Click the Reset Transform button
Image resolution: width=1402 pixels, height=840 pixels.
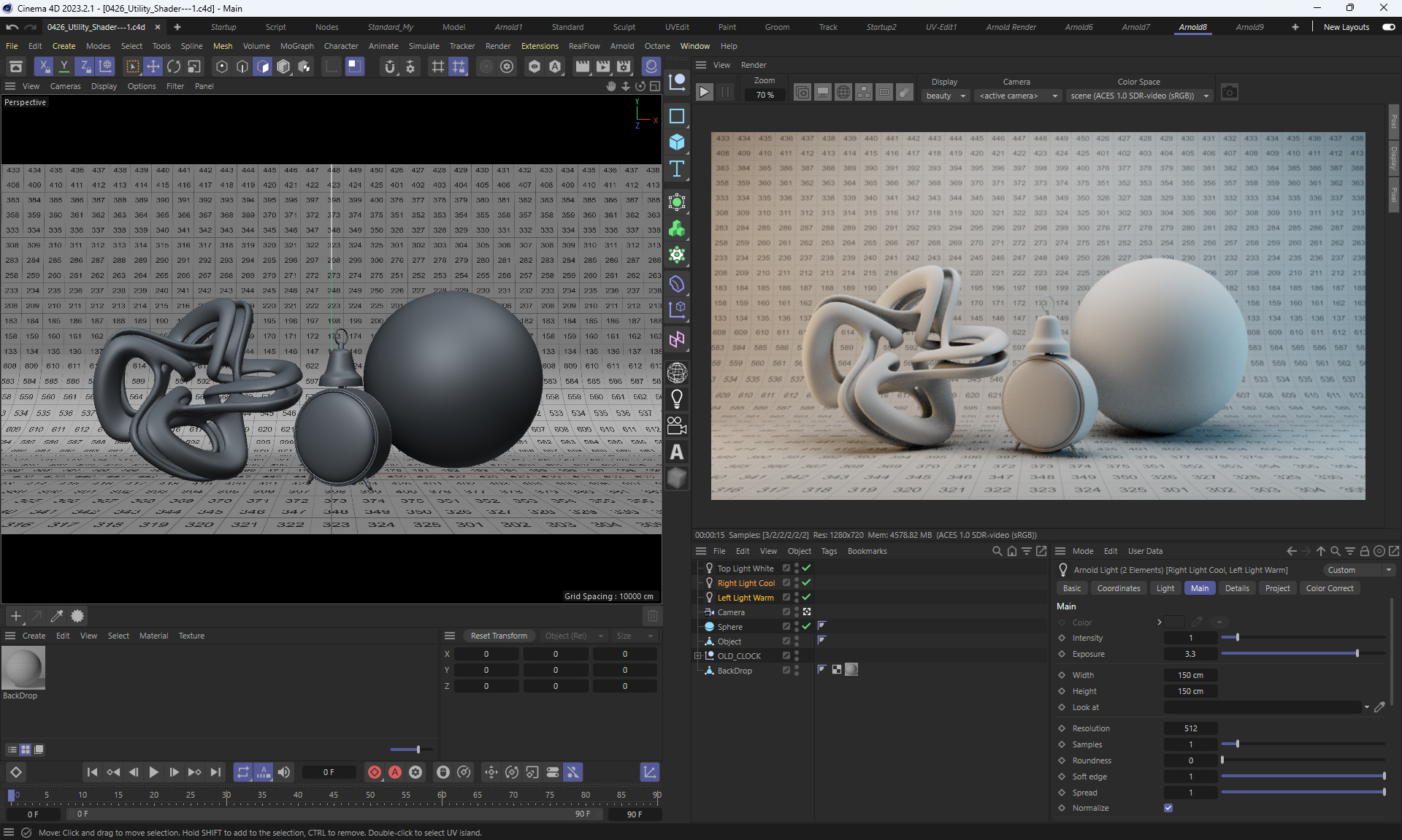[x=499, y=636]
